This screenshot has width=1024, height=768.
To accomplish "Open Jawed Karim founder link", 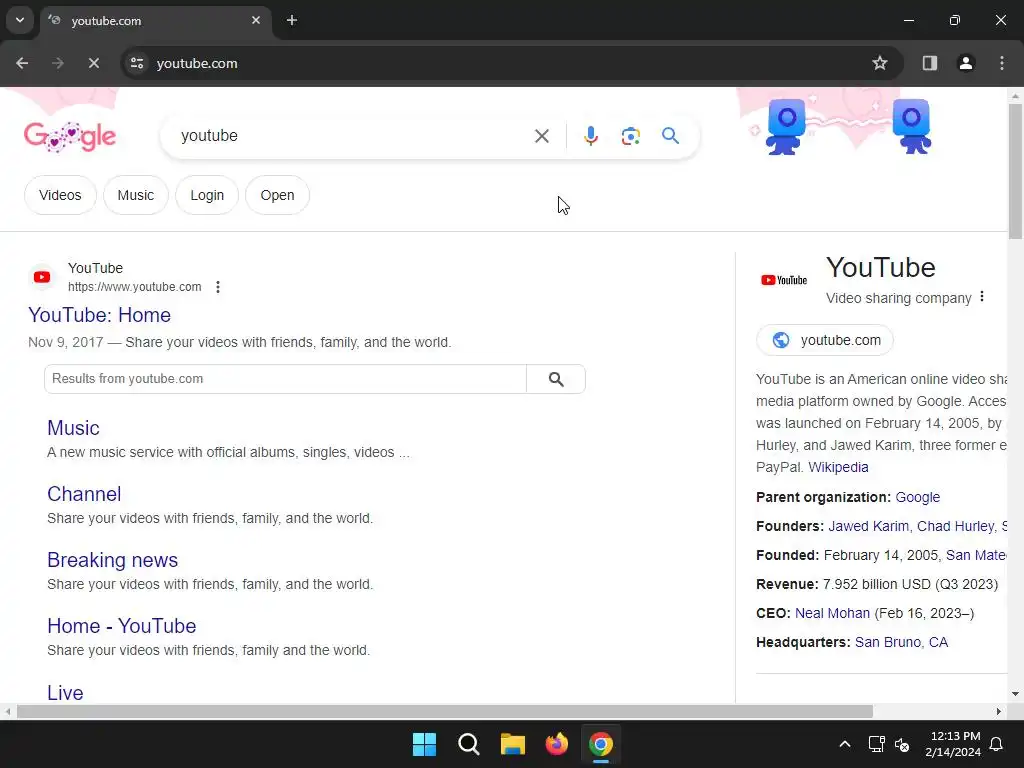I will point(868,526).
